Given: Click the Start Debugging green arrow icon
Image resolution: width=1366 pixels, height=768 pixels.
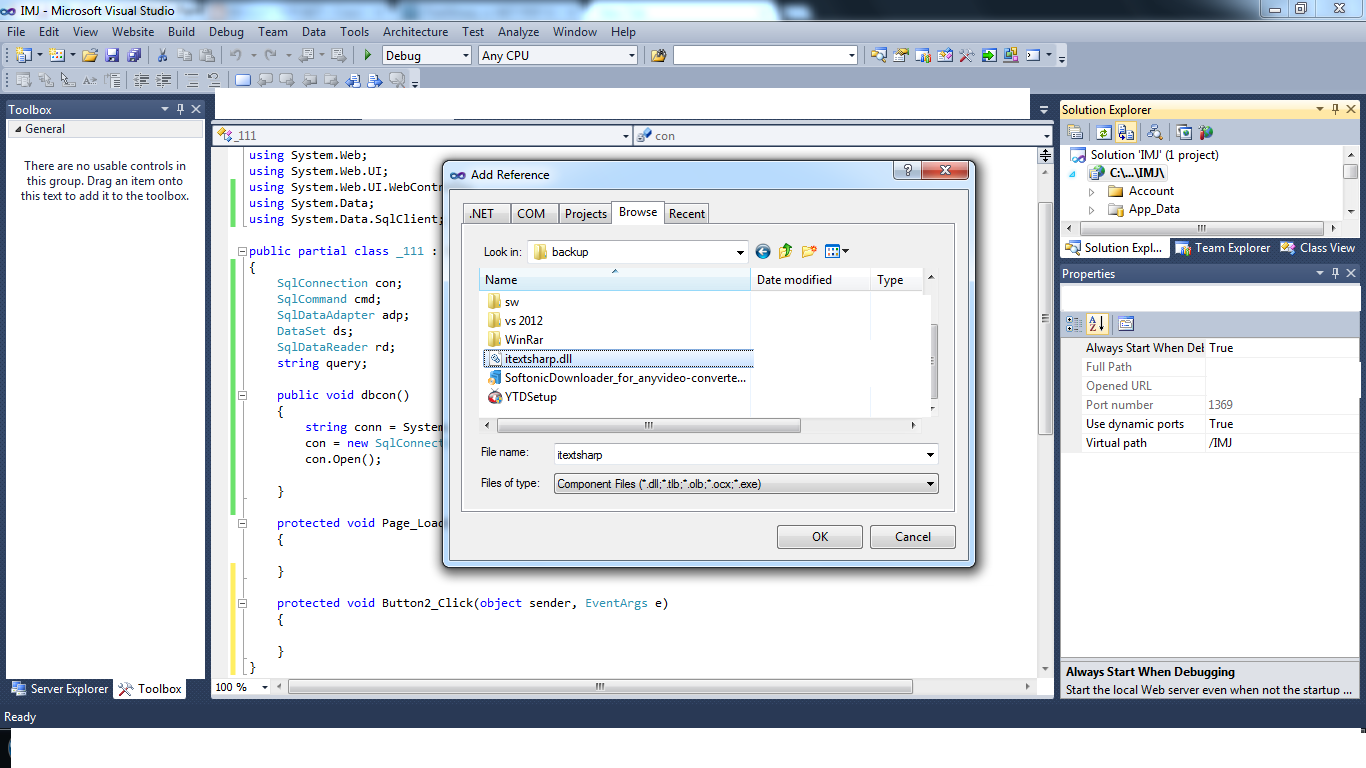Looking at the screenshot, I should pos(367,55).
